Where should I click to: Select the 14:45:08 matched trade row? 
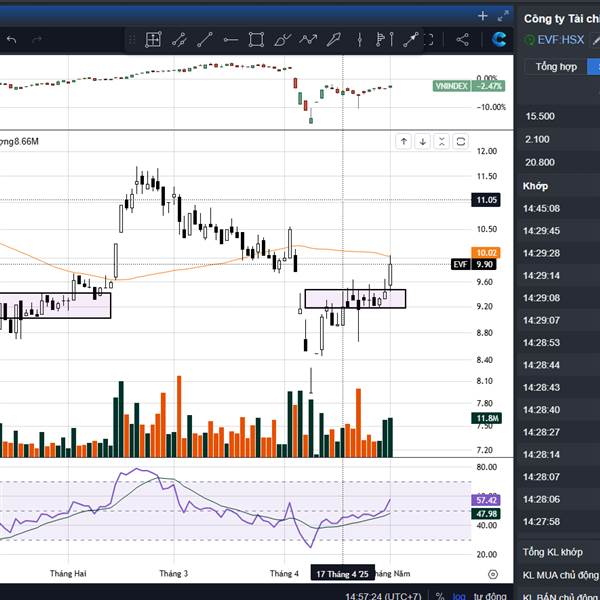click(559, 209)
